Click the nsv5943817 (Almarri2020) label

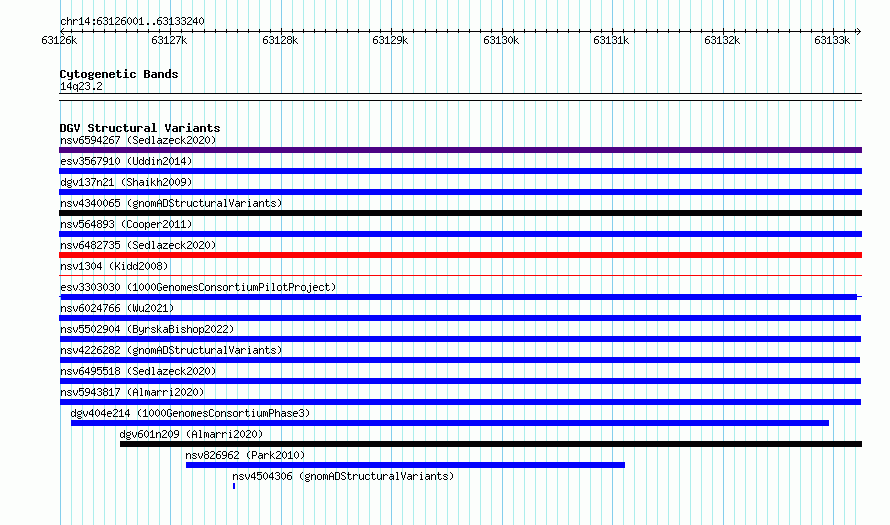pos(132,392)
